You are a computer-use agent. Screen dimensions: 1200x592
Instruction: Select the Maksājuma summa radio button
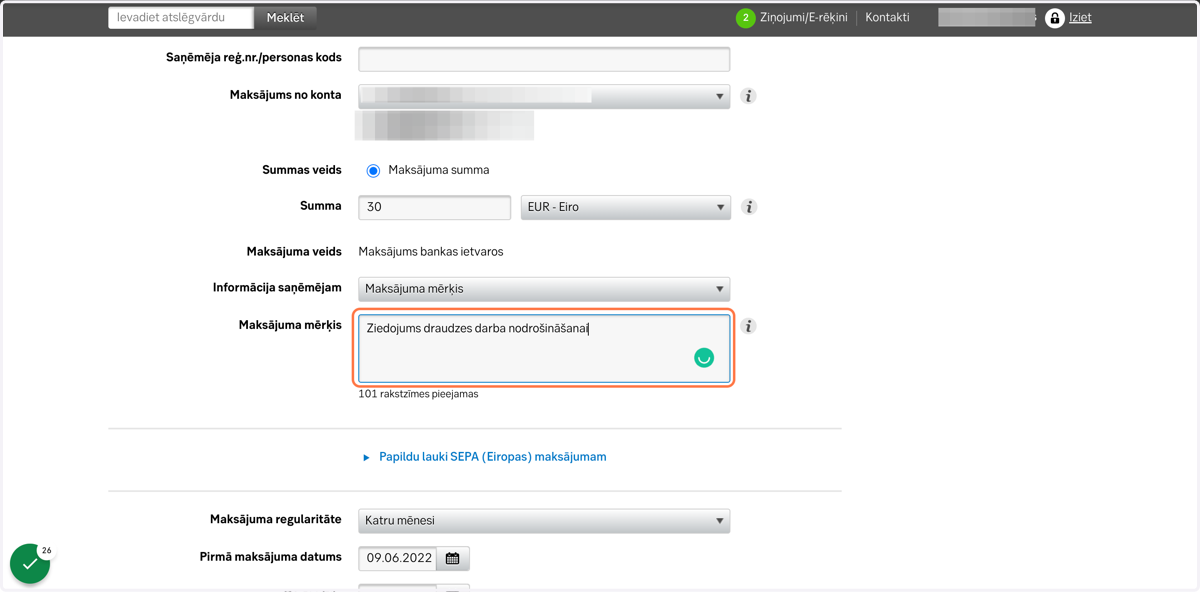pos(373,171)
